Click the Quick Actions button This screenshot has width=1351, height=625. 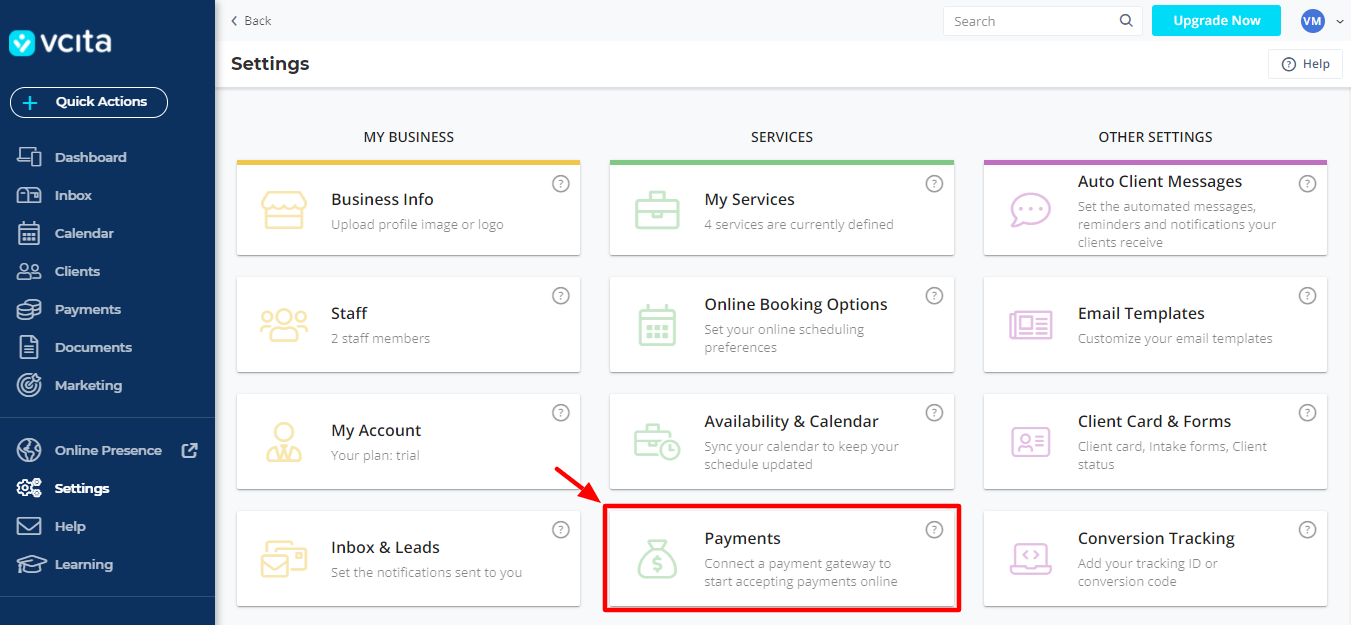pos(89,102)
